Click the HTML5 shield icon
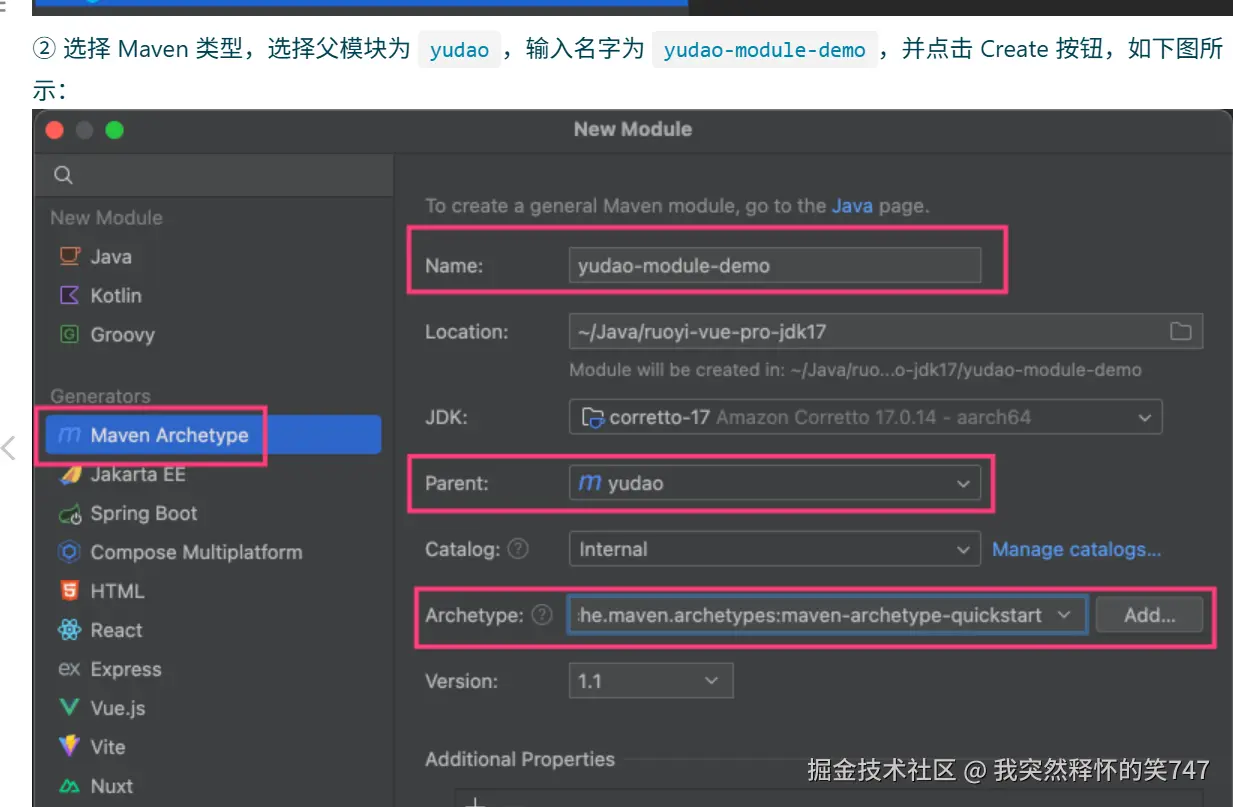The image size is (1233, 807). (x=69, y=591)
